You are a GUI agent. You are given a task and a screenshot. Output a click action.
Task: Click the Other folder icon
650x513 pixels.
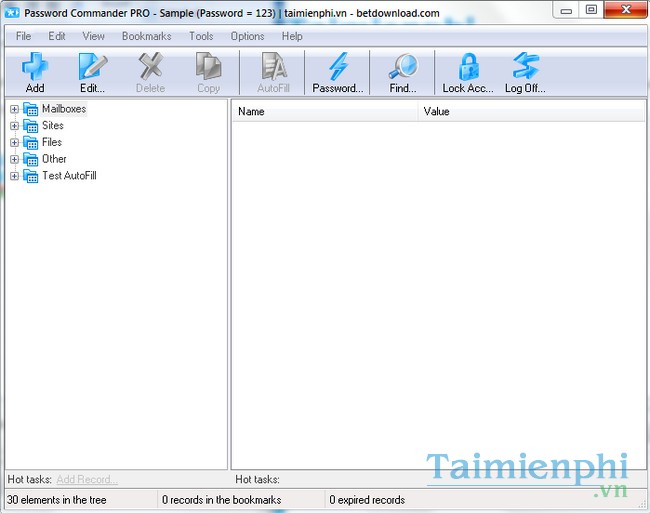click(x=31, y=159)
